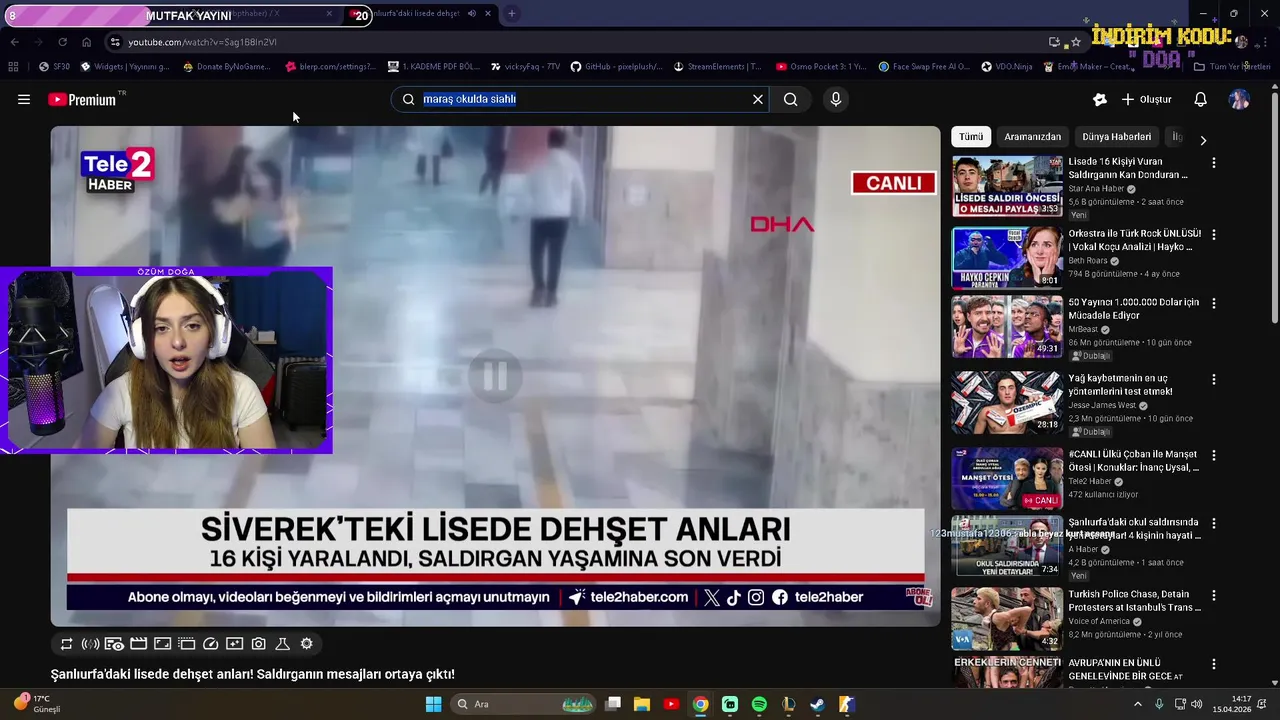This screenshot has height=720, width=1280.
Task: Pause the video via center overlay
Action: tap(495, 376)
